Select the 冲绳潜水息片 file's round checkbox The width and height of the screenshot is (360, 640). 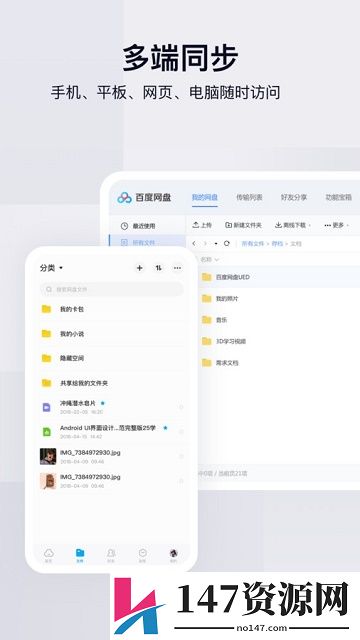(181, 407)
